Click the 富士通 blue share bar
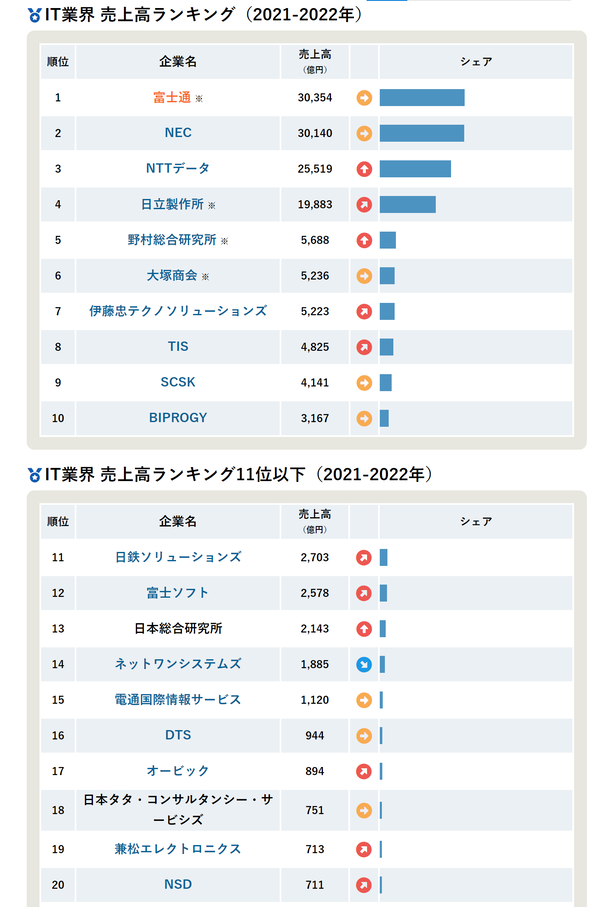 click(422, 98)
